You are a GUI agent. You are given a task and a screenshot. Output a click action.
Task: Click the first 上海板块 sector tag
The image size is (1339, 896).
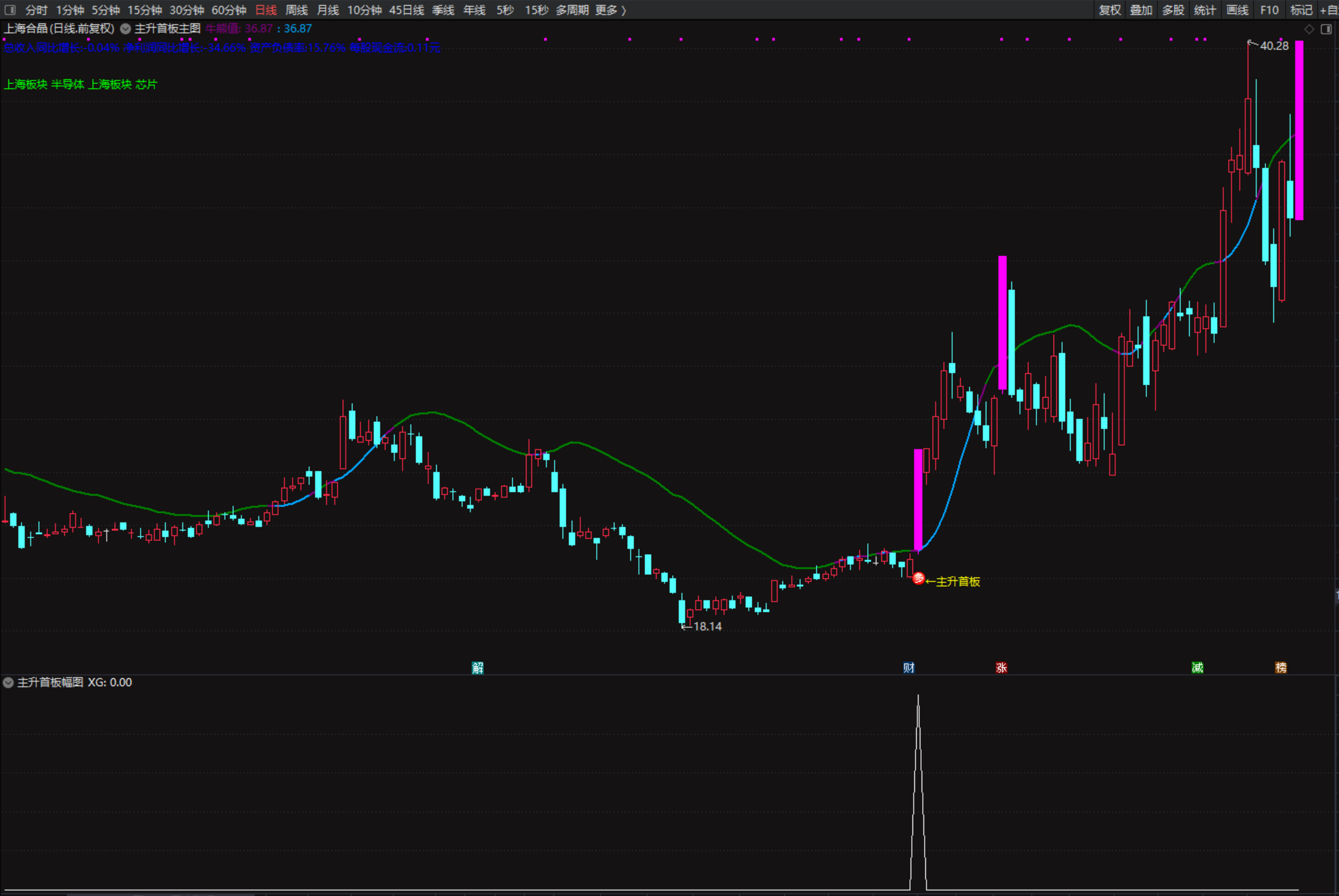point(26,85)
